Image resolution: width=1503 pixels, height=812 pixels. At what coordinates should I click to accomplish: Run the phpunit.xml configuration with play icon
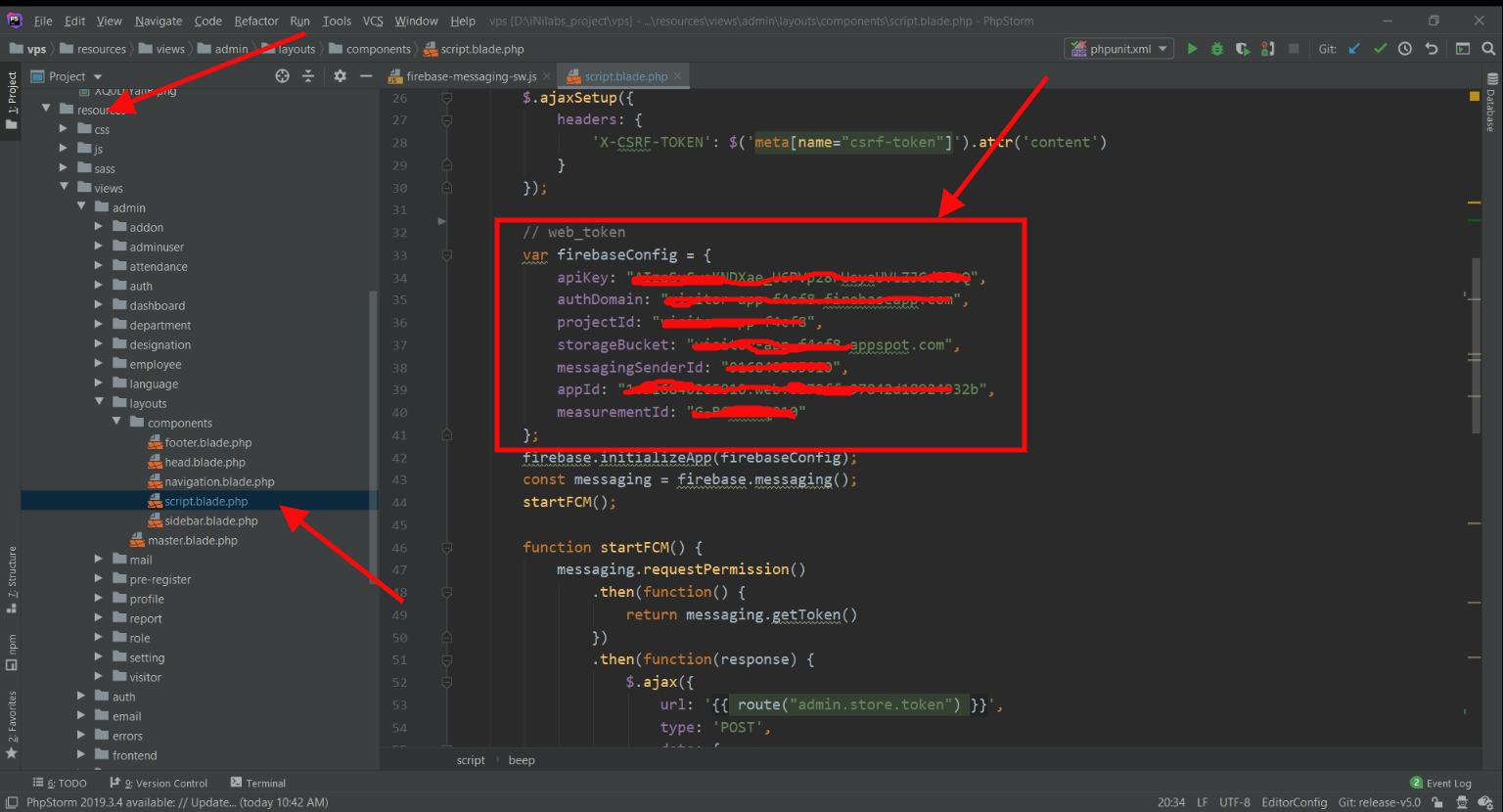coord(1192,49)
